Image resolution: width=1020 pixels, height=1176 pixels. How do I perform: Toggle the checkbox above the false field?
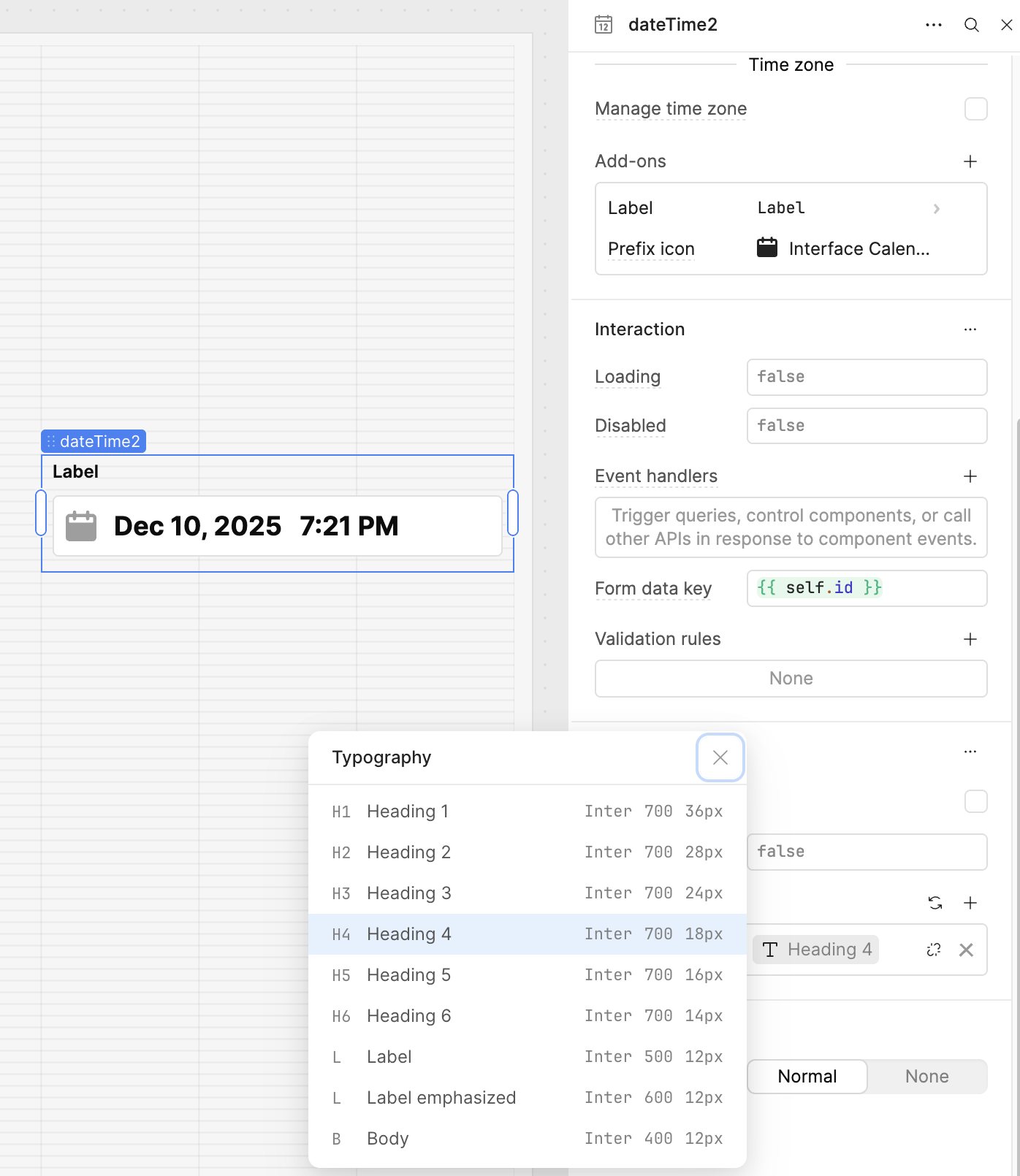point(975,801)
